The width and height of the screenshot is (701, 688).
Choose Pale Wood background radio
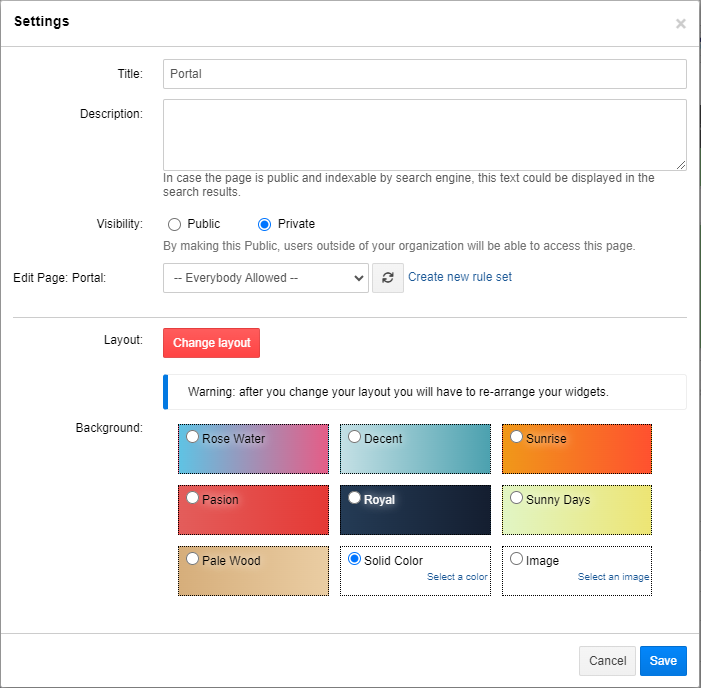click(192, 558)
